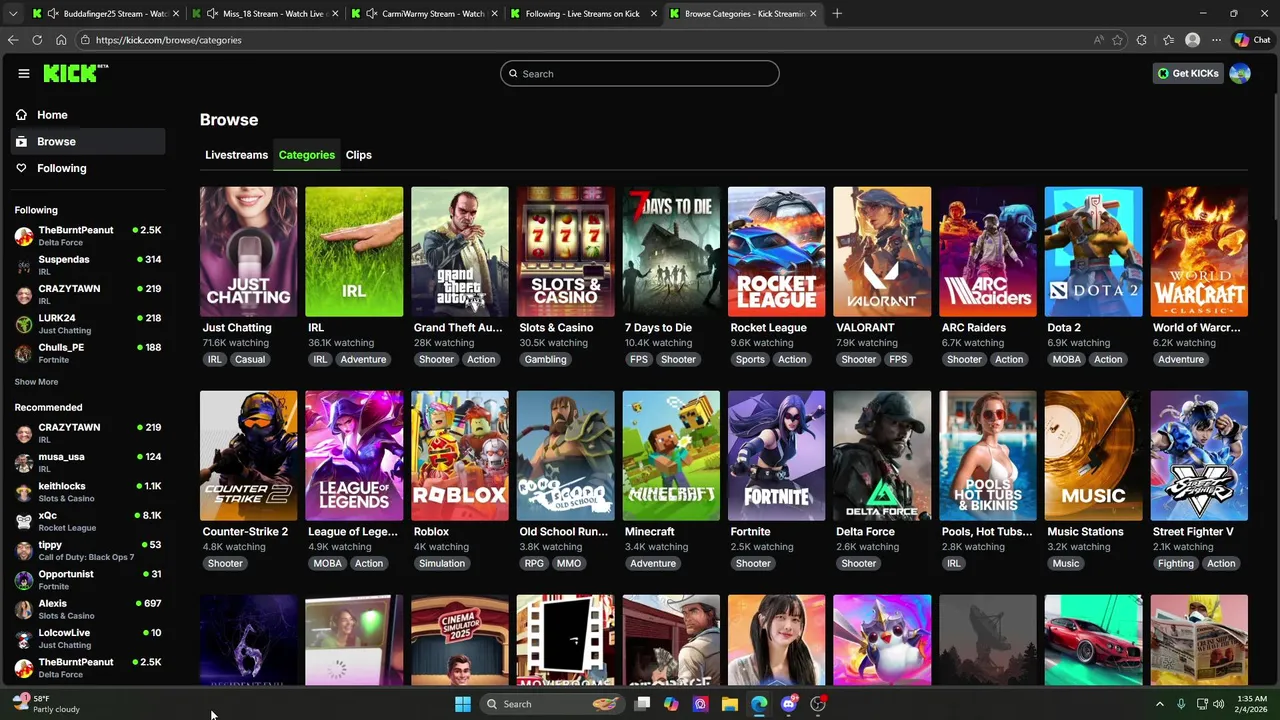
Task: Open Discord from the taskbar
Action: 789,704
